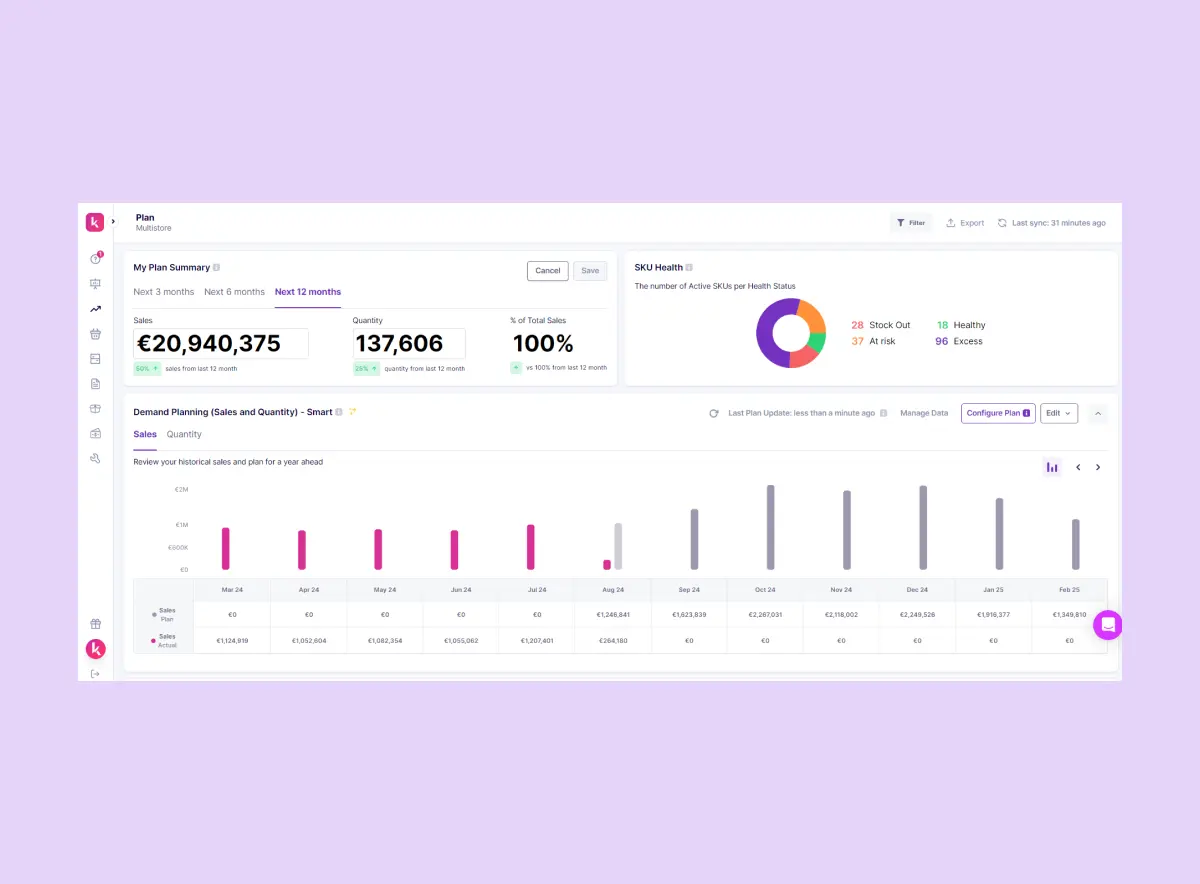
Task: Select the trending line Plan icon in sidebar
Action: 95,309
